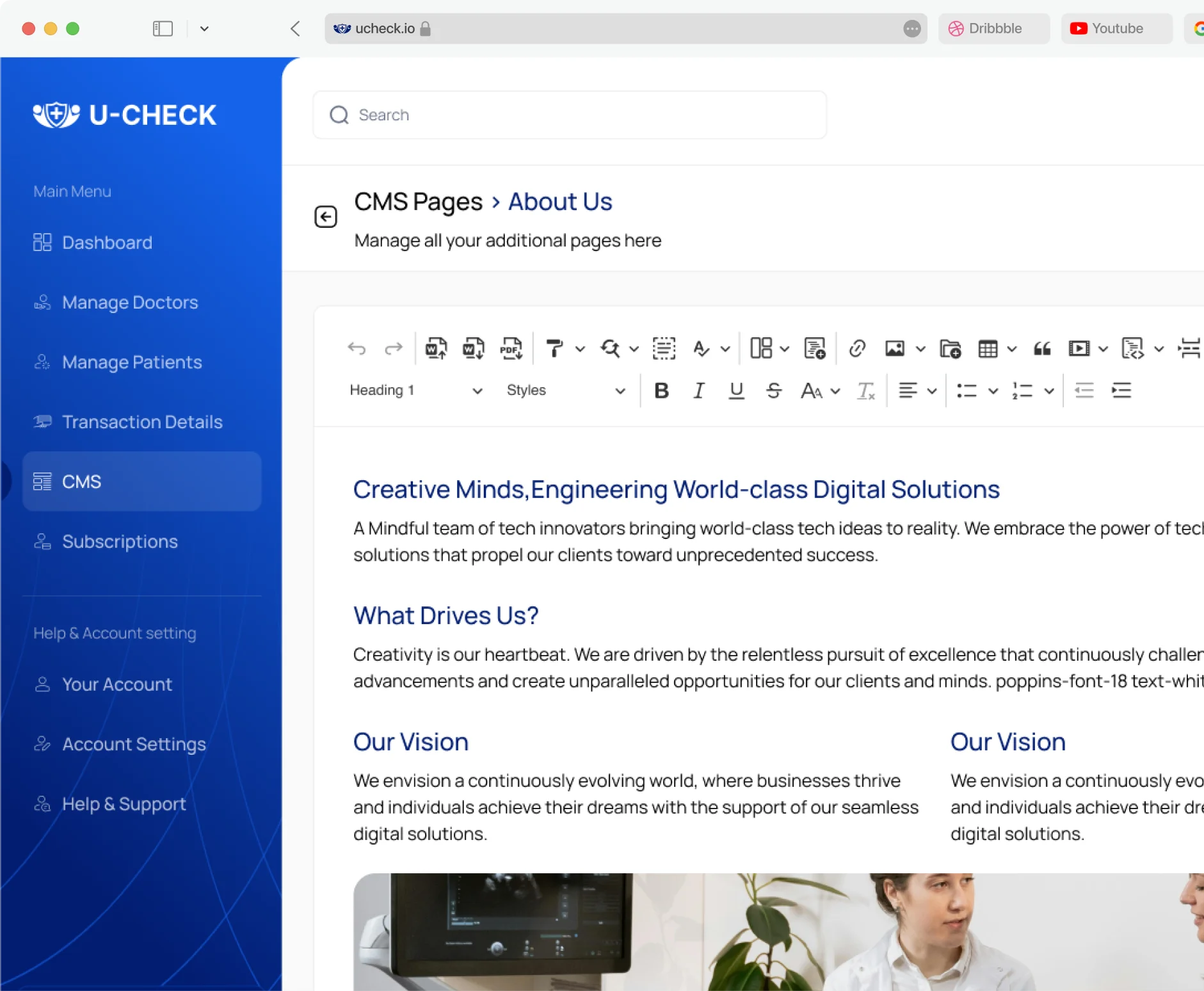Click the Export to PDF icon
The width and height of the screenshot is (1204, 991).
tap(511, 349)
